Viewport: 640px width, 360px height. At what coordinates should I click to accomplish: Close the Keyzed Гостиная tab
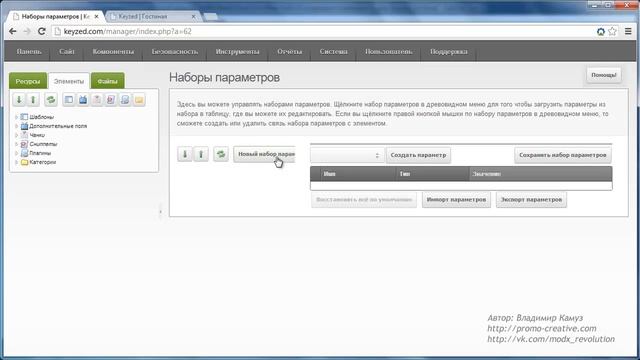tap(193, 16)
